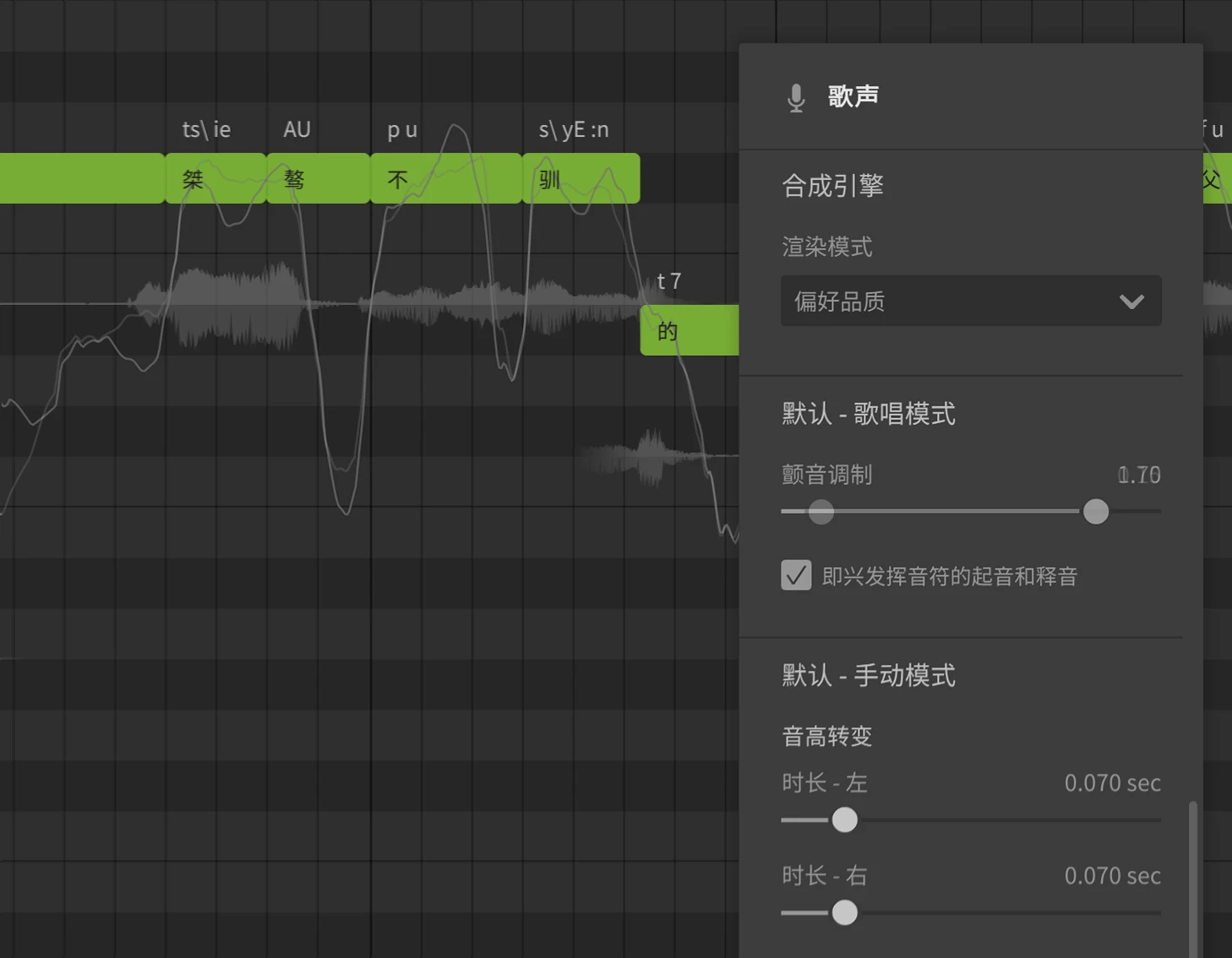Click the 时长 - 右 slider handle
Image resolution: width=1232 pixels, height=958 pixels.
click(844, 912)
